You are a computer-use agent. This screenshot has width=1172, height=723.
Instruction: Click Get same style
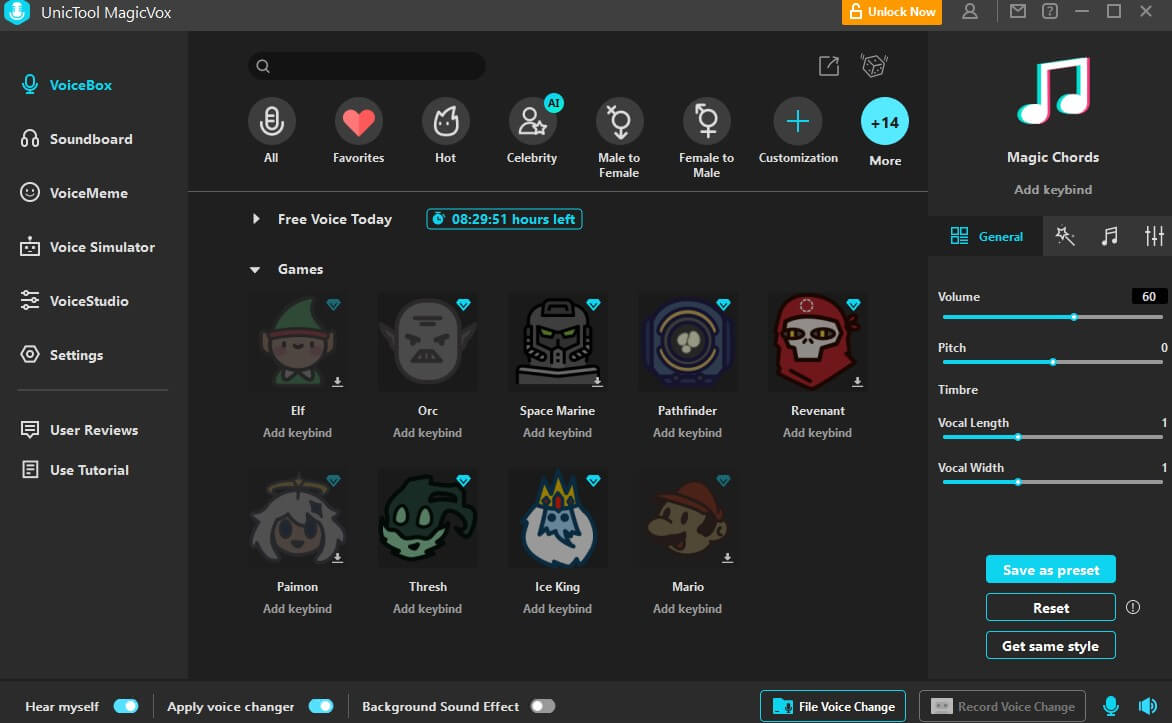[x=1051, y=645]
